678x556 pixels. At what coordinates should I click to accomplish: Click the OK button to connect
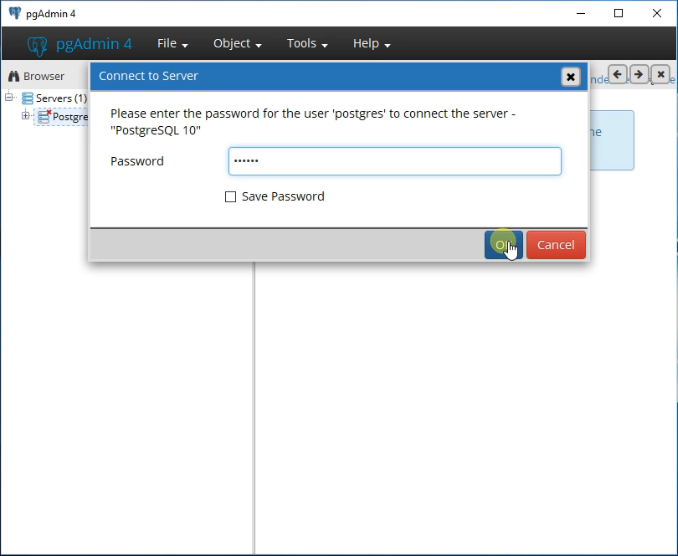[503, 245]
